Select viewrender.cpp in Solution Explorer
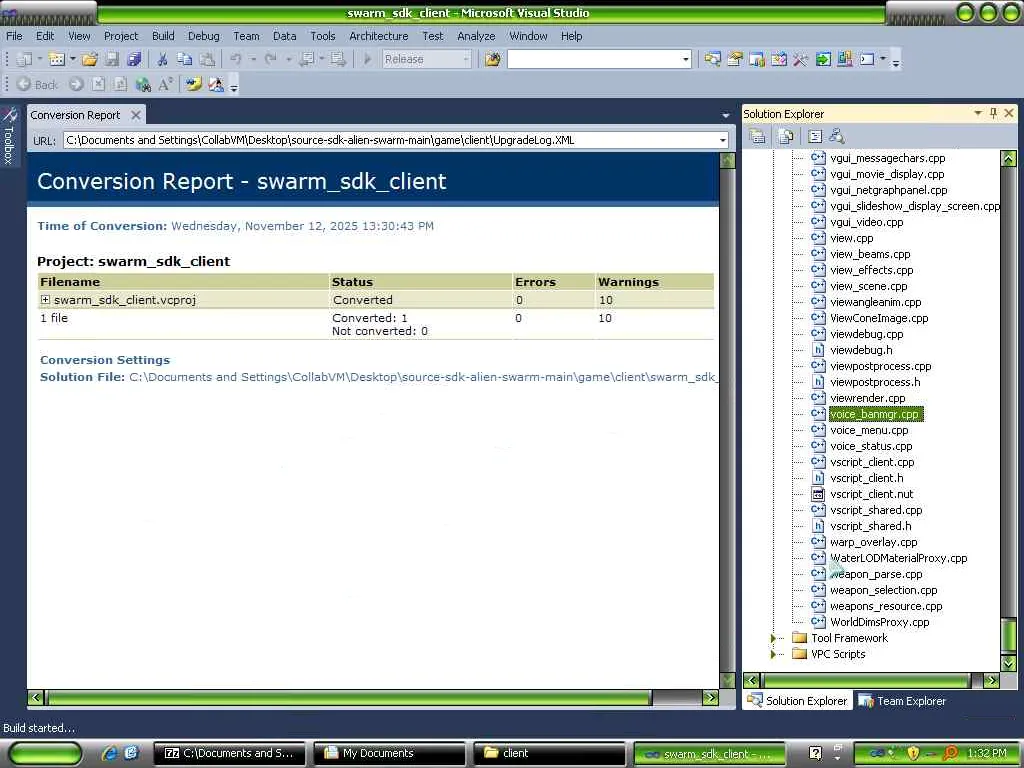1024x768 pixels. 867,398
